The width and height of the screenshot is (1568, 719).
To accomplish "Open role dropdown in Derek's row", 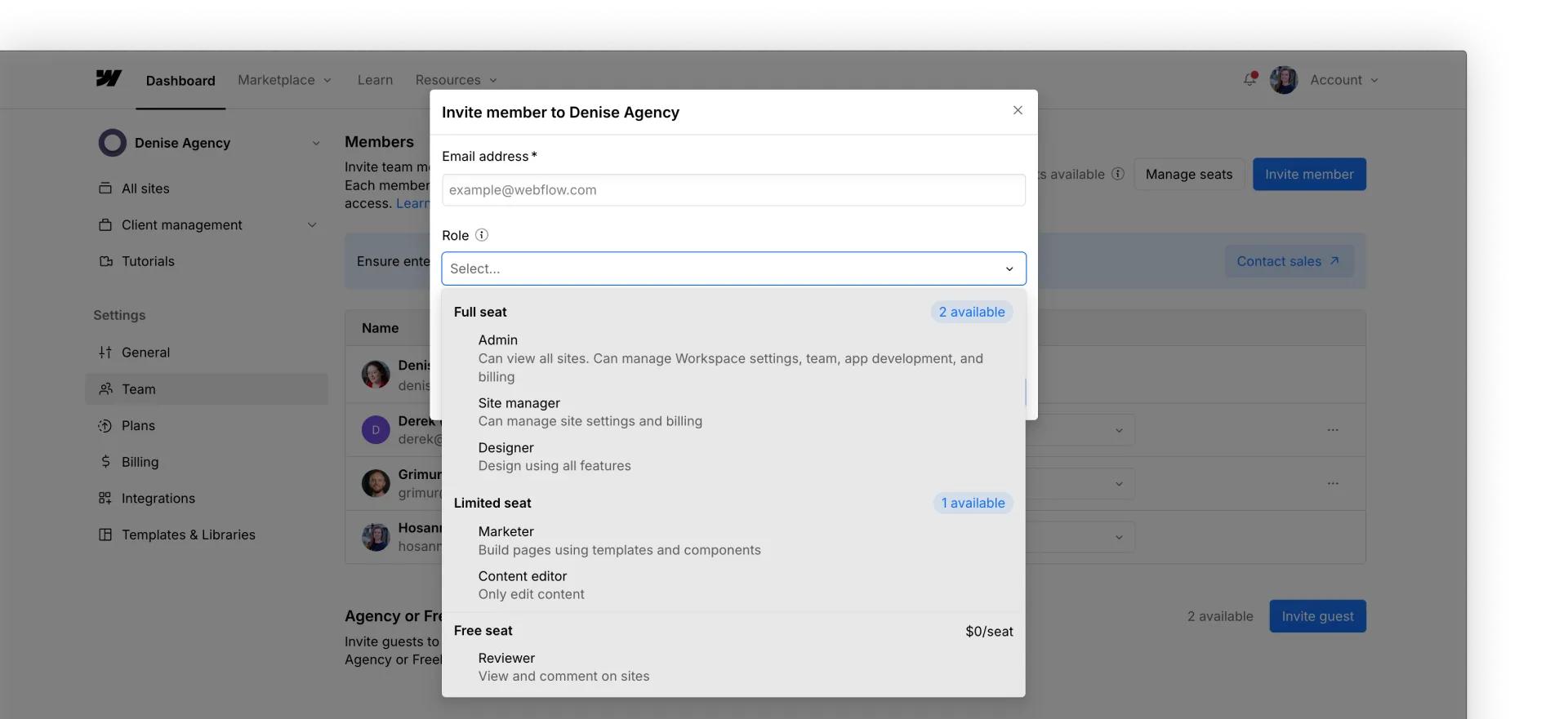I will tap(1119, 430).
